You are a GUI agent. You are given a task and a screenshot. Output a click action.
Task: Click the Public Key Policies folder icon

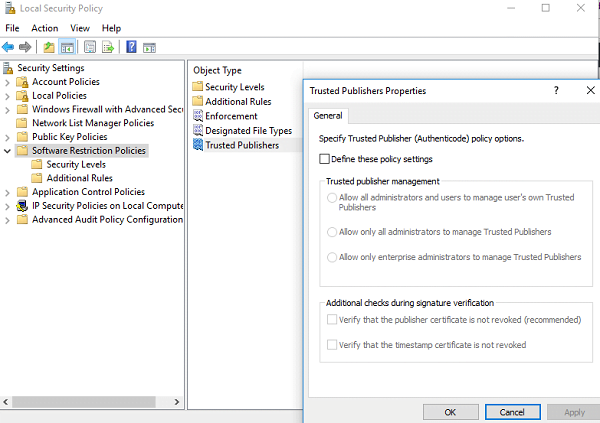click(23, 137)
